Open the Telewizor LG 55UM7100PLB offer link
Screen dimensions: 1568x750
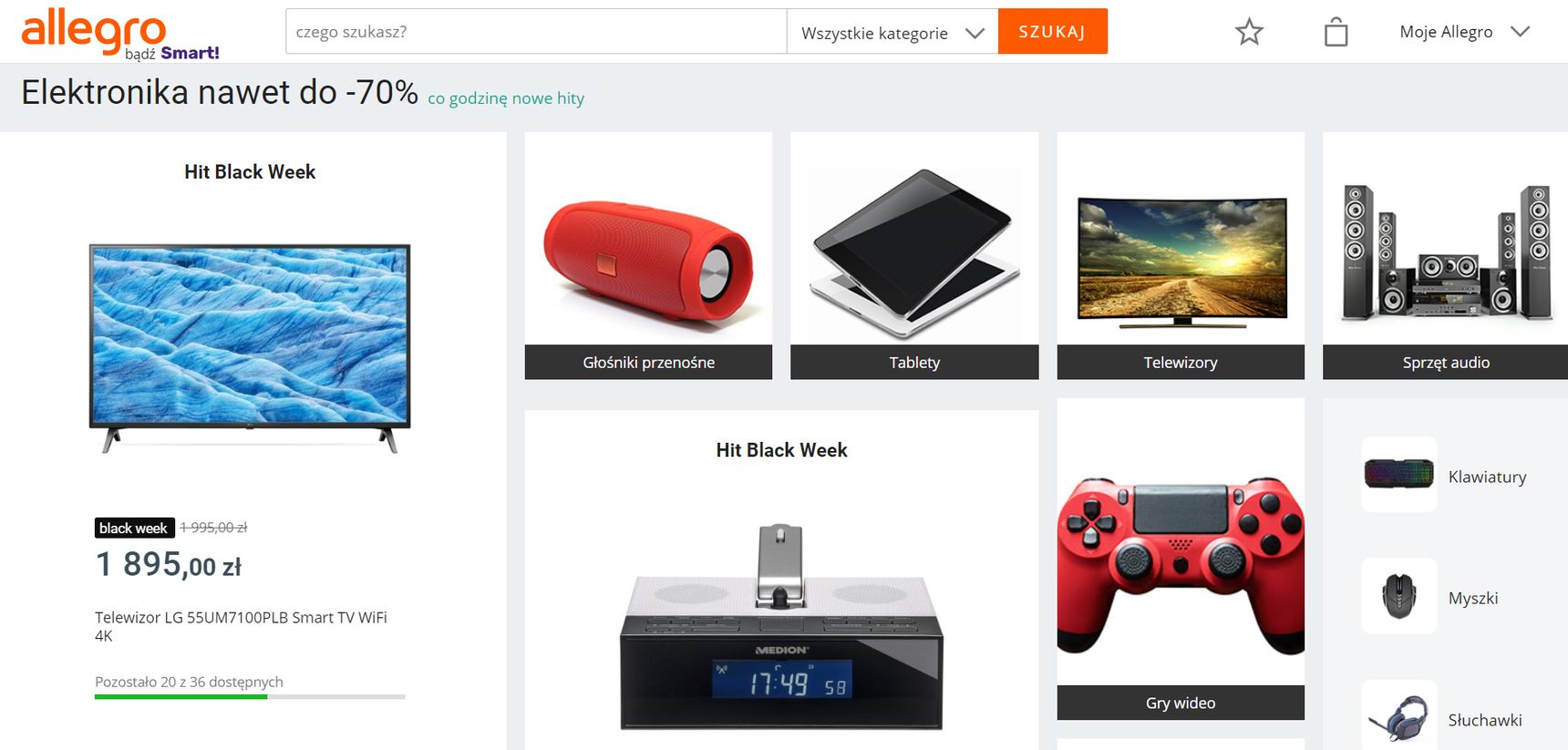coord(242,626)
